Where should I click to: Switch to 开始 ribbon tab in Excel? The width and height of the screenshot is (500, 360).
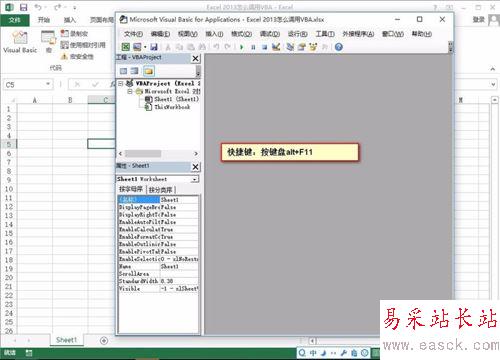tap(44, 20)
